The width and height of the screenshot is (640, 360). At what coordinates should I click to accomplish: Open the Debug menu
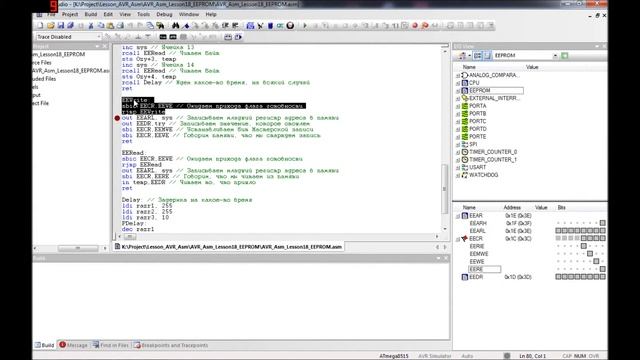[x=164, y=14]
